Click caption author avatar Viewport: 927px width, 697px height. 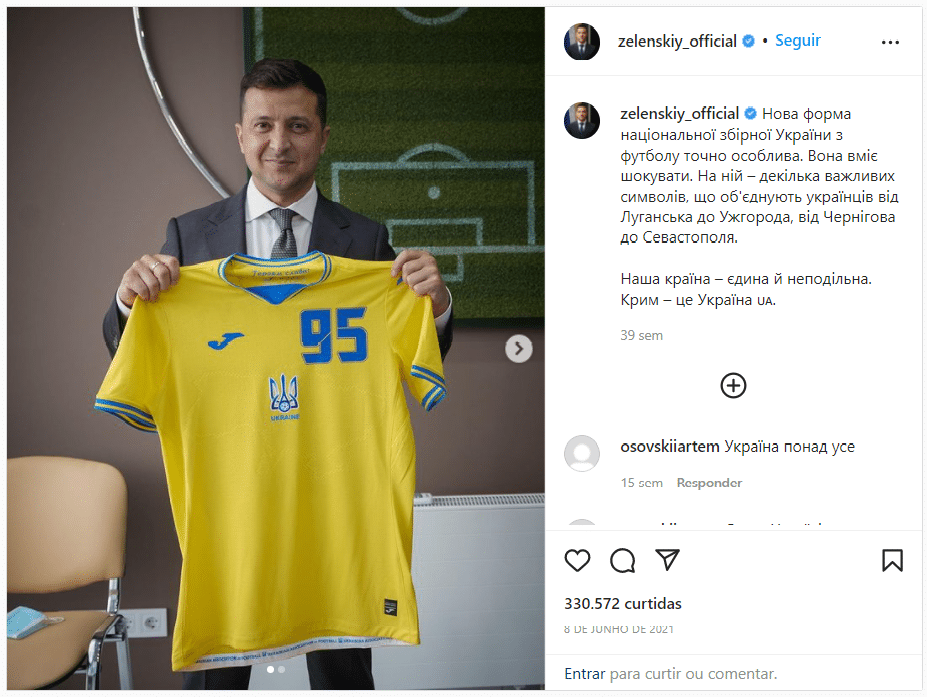[x=582, y=120]
